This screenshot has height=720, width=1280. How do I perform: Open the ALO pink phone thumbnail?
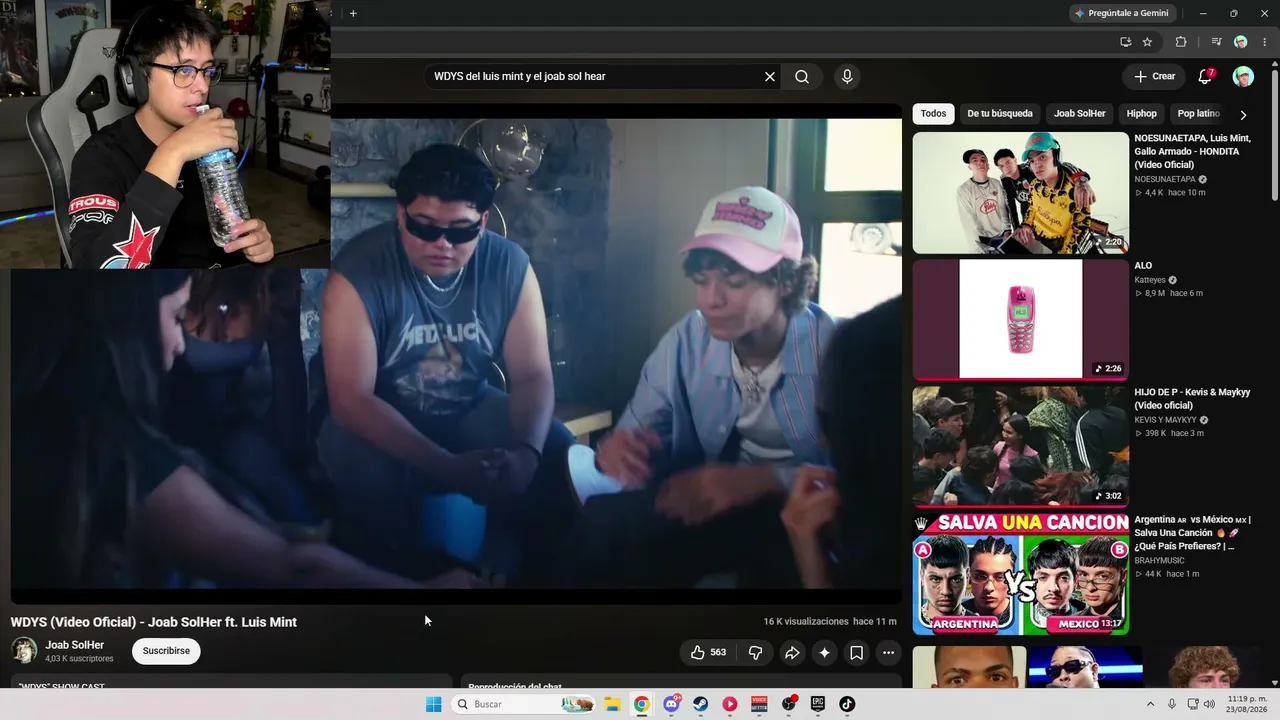point(1020,320)
